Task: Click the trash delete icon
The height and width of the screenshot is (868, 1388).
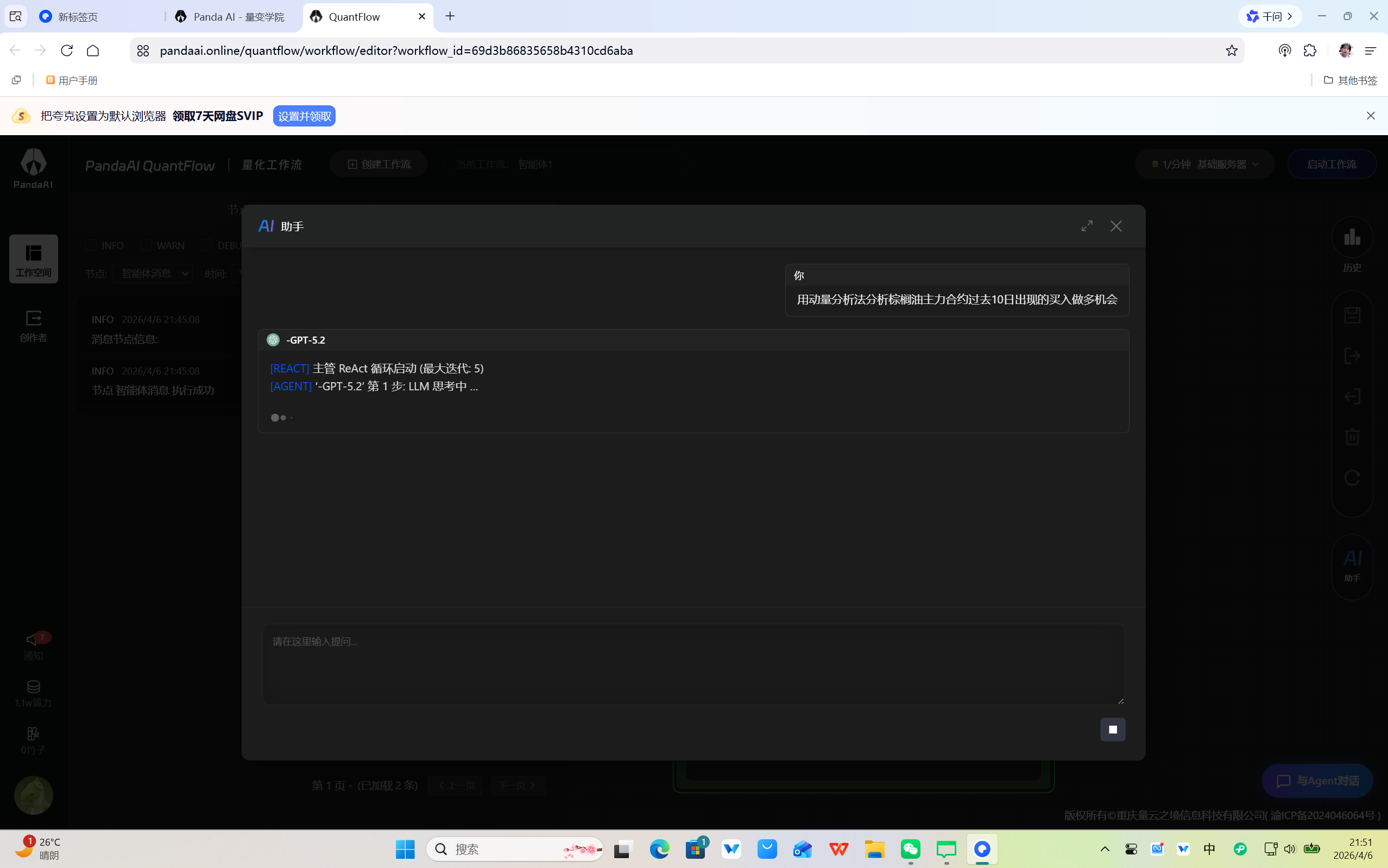Action: tap(1352, 436)
